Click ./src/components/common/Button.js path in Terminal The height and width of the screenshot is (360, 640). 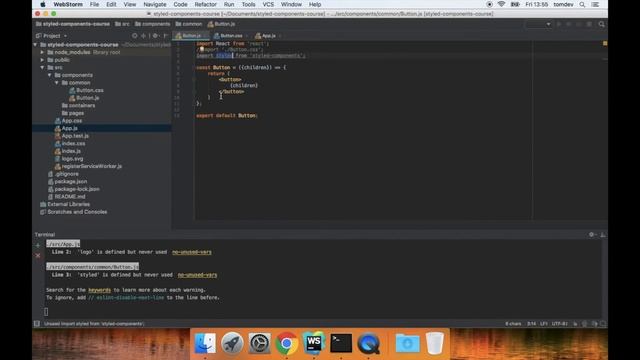(92, 267)
